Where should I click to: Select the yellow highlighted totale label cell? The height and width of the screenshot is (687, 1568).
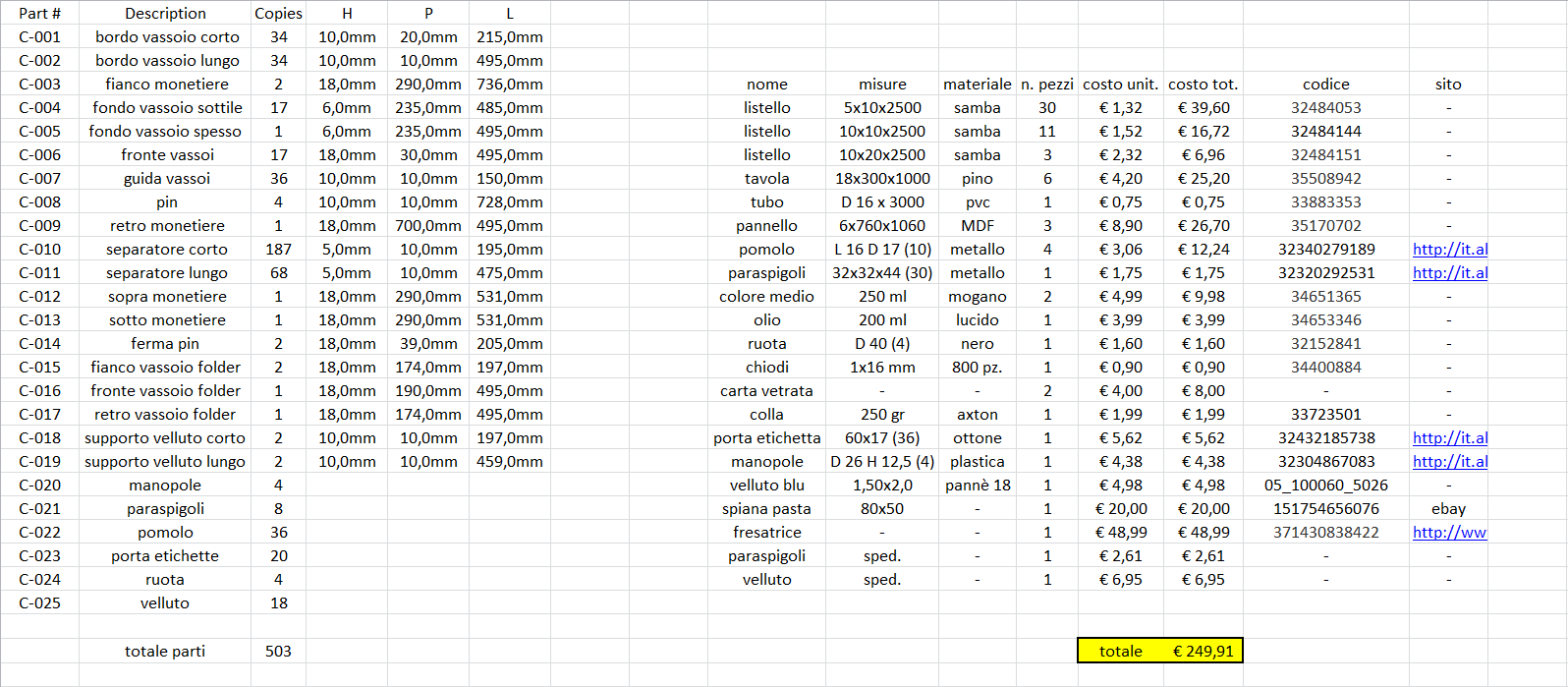coord(1120,651)
